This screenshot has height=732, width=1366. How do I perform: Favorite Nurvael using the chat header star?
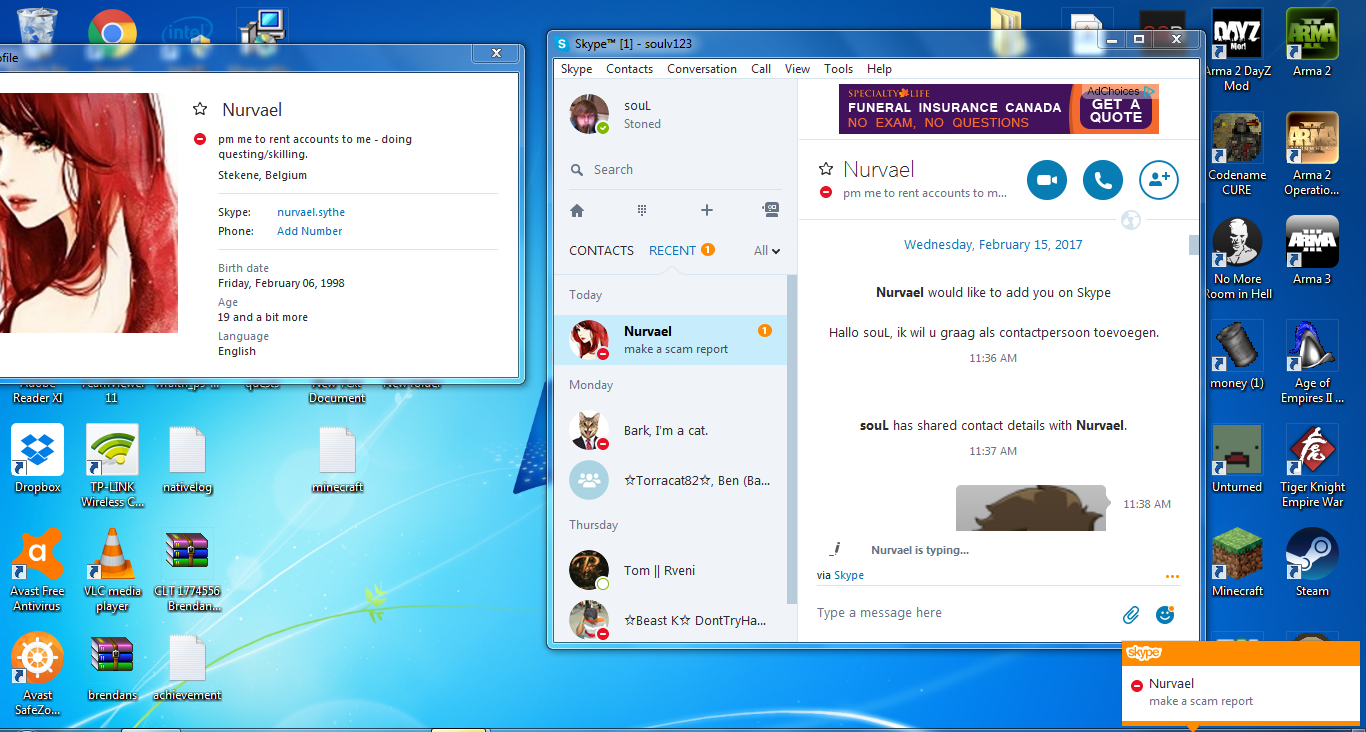[826, 169]
